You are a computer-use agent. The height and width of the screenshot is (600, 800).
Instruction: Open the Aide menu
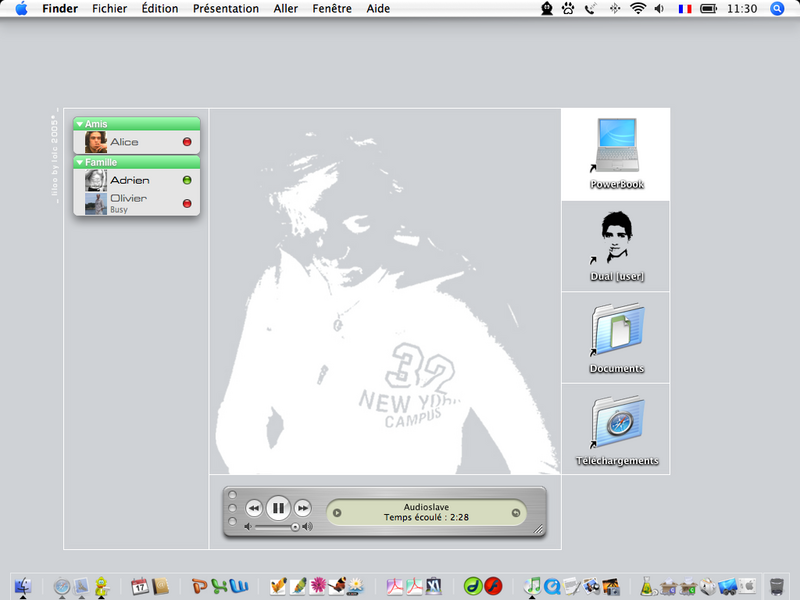378,9
